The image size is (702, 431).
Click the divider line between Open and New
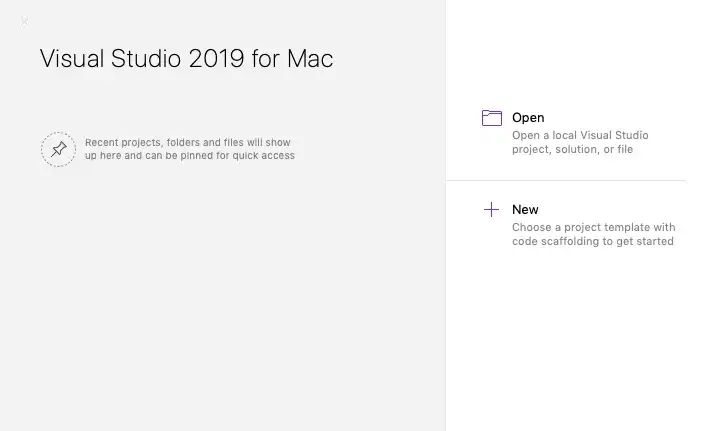pos(566,180)
